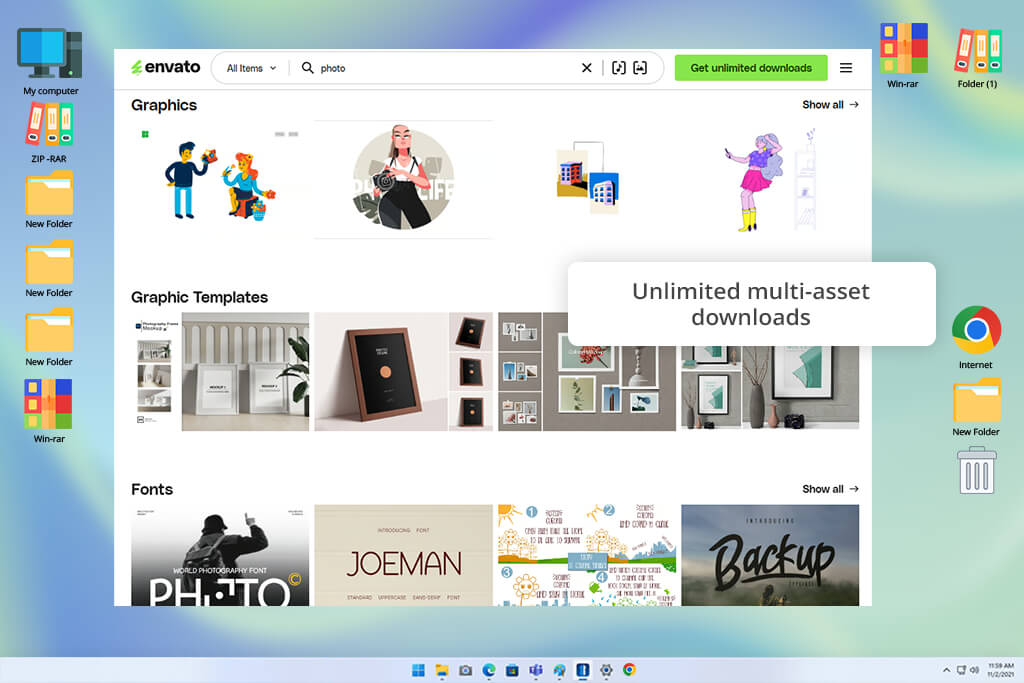Open Microsoft Teams from taskbar

(x=536, y=670)
